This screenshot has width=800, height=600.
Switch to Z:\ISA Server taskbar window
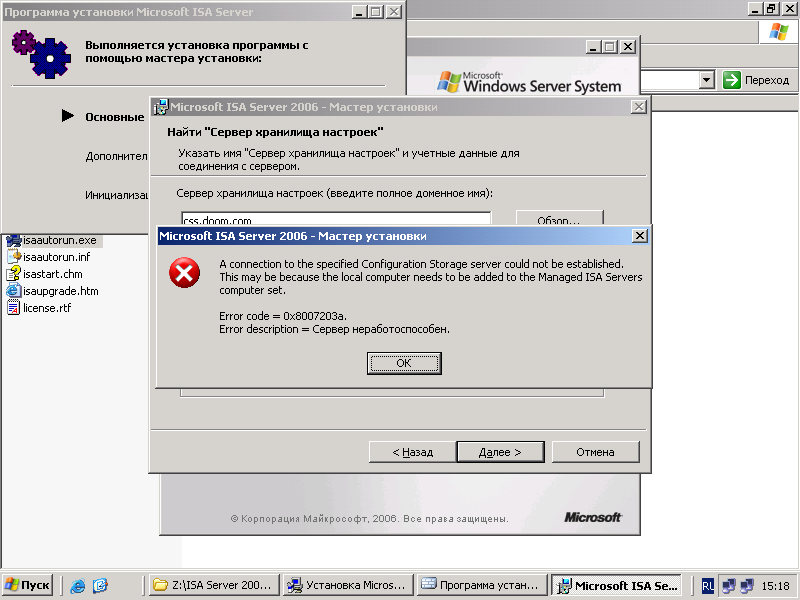(214, 585)
